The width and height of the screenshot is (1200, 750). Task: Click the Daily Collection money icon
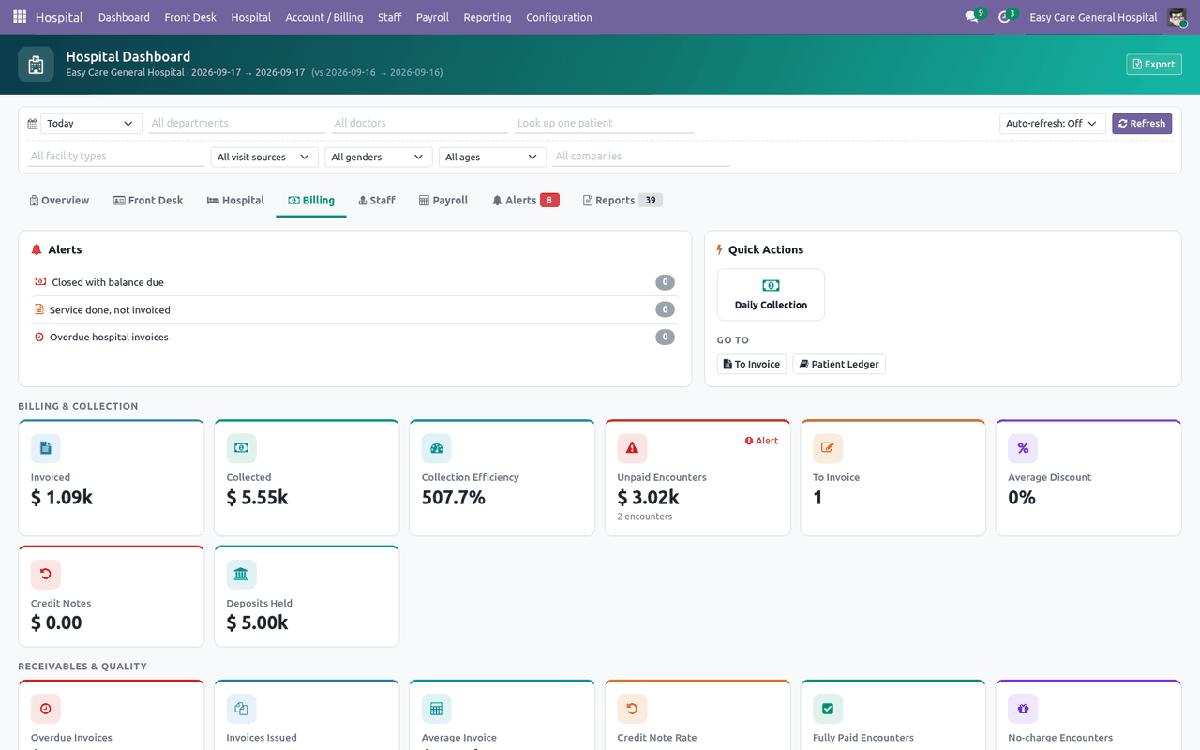pos(771,286)
